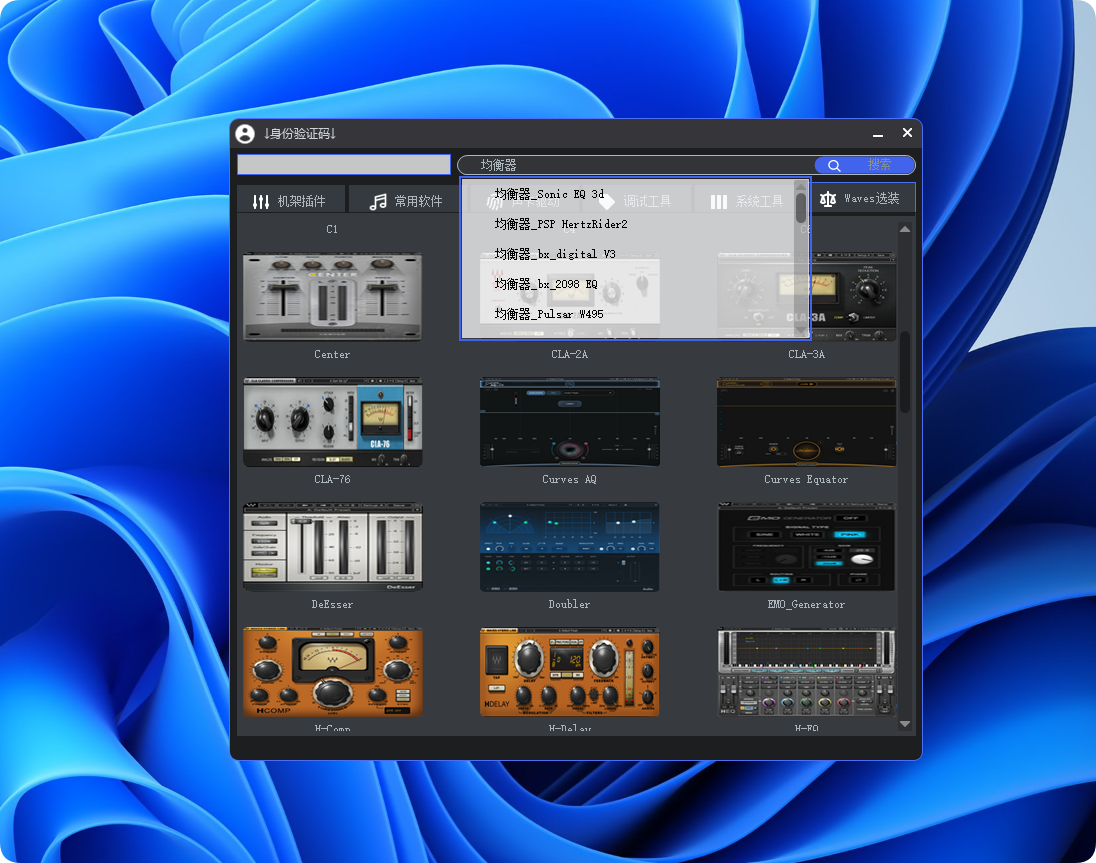Focus the 均衡器 search input field
1096x863 pixels.
[636, 165]
